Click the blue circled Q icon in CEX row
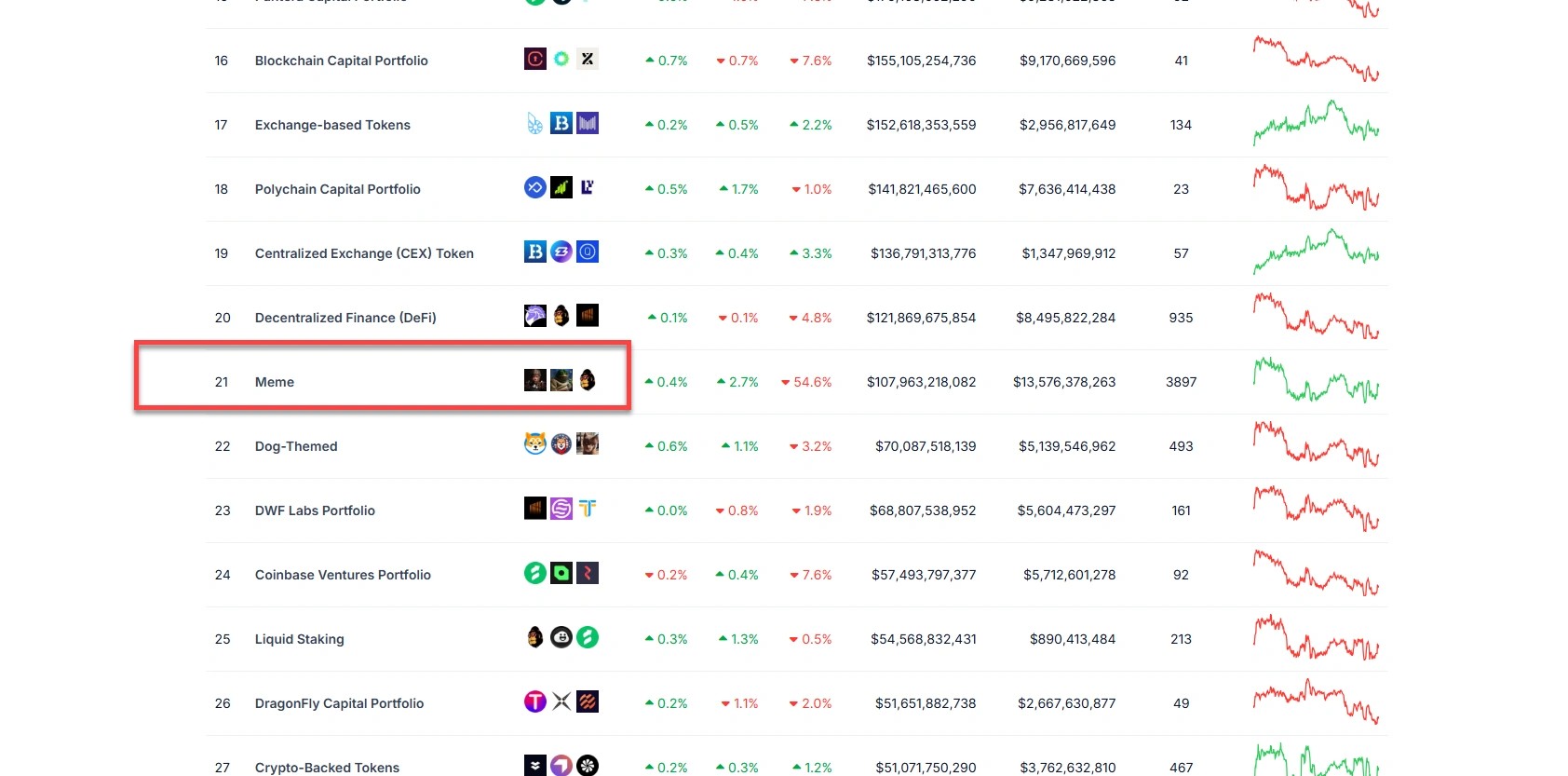This screenshot has height=776, width=1568. click(588, 252)
